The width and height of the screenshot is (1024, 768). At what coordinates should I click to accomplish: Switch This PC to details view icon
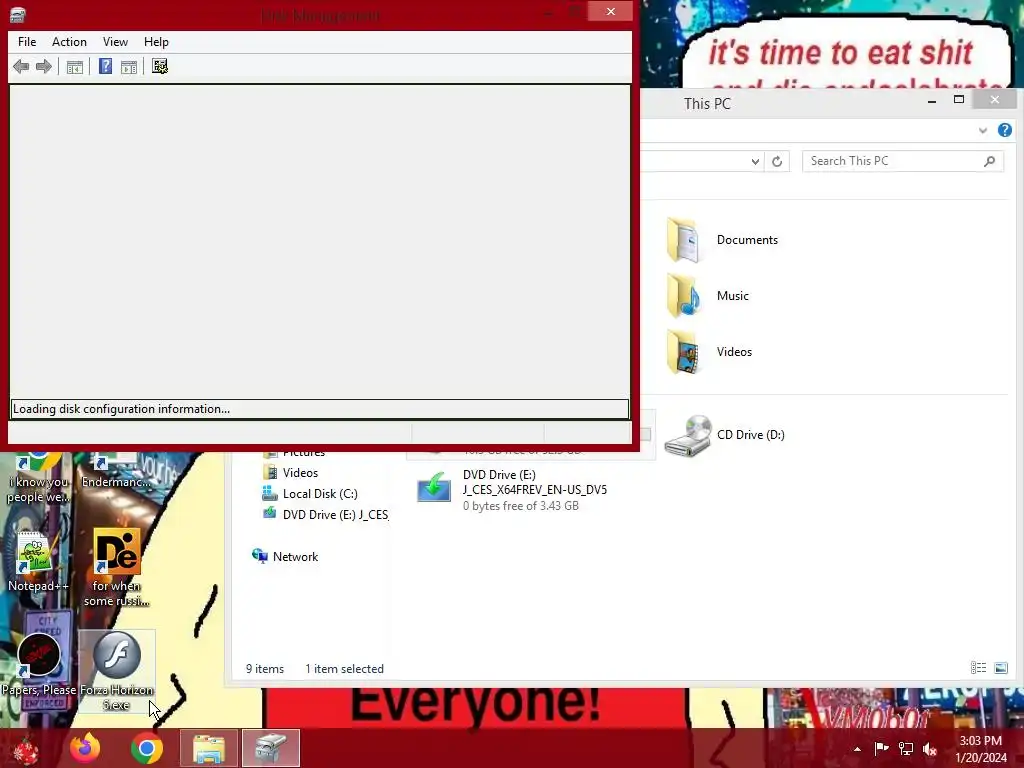[x=978, y=667]
